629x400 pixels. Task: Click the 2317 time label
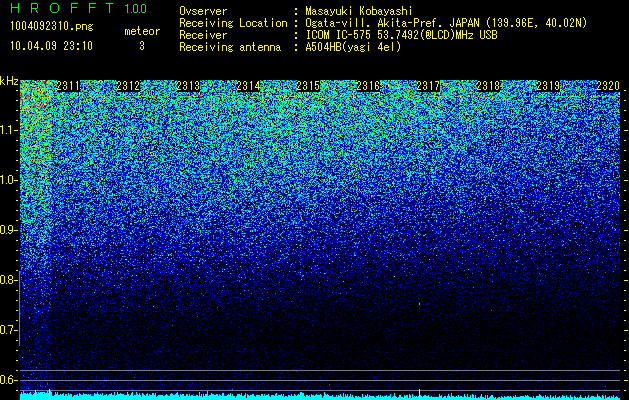pyautogui.click(x=428, y=86)
